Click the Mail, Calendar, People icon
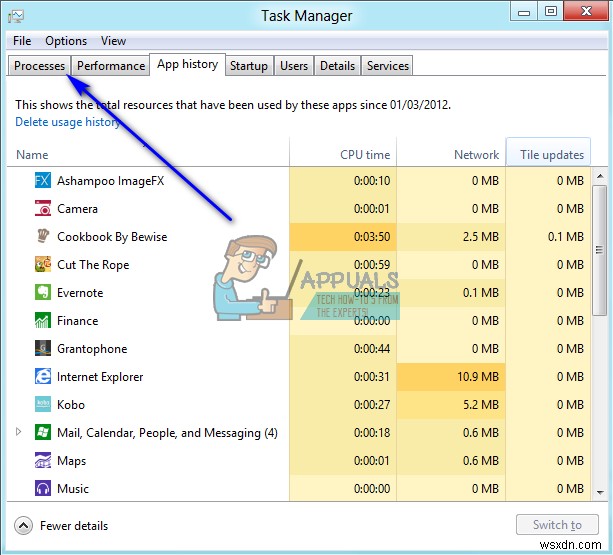This screenshot has height=555, width=613. point(43,432)
